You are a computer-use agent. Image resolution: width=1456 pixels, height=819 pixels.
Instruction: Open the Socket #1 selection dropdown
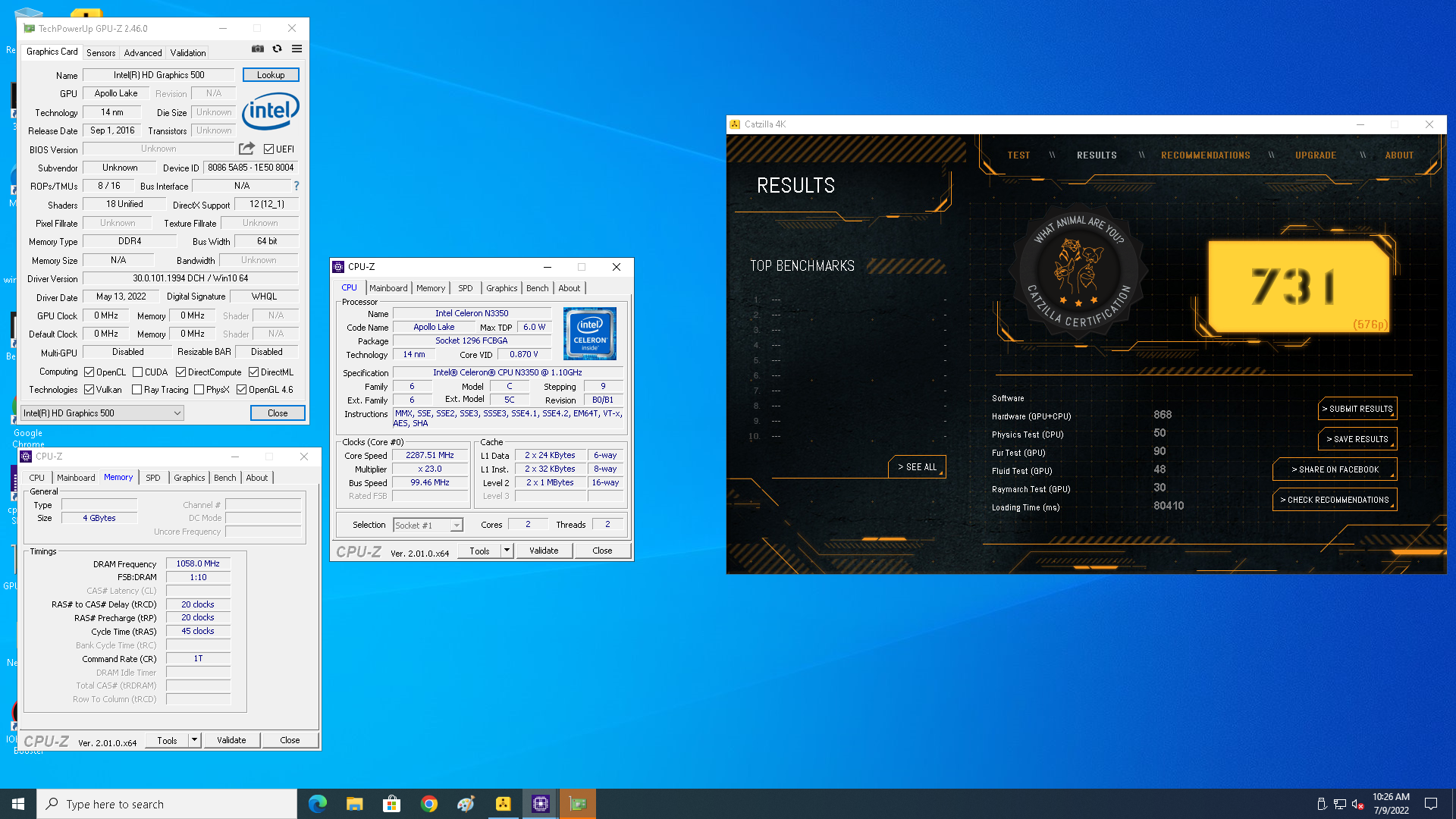click(x=428, y=526)
